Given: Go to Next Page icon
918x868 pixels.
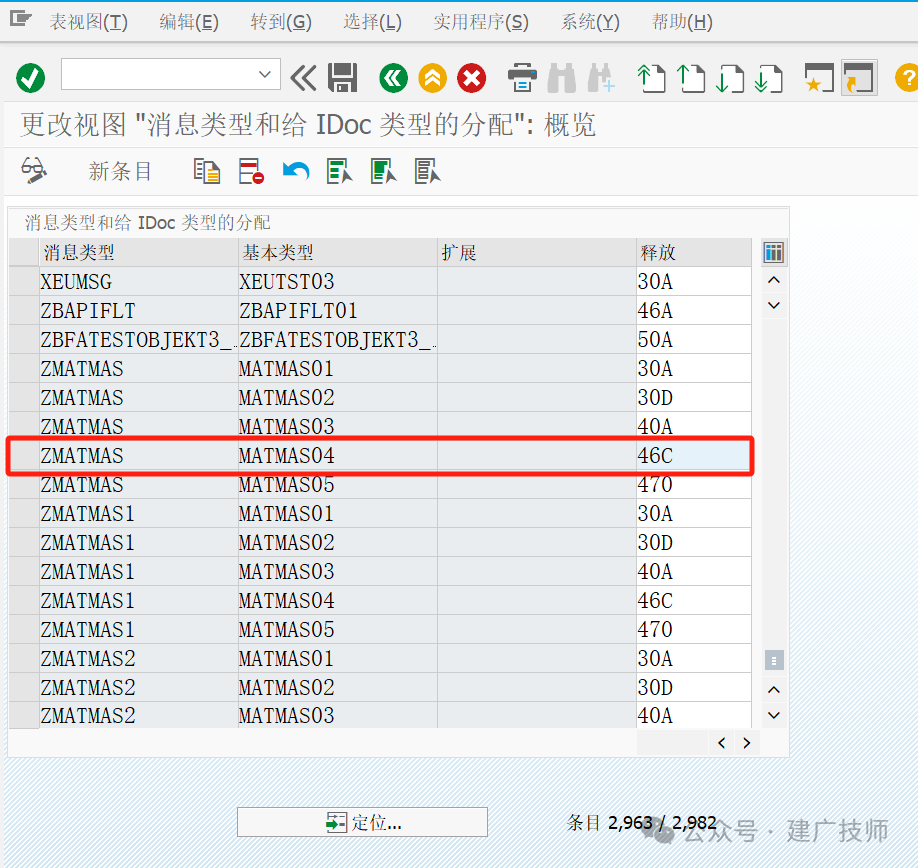Looking at the screenshot, I should pos(729,78).
